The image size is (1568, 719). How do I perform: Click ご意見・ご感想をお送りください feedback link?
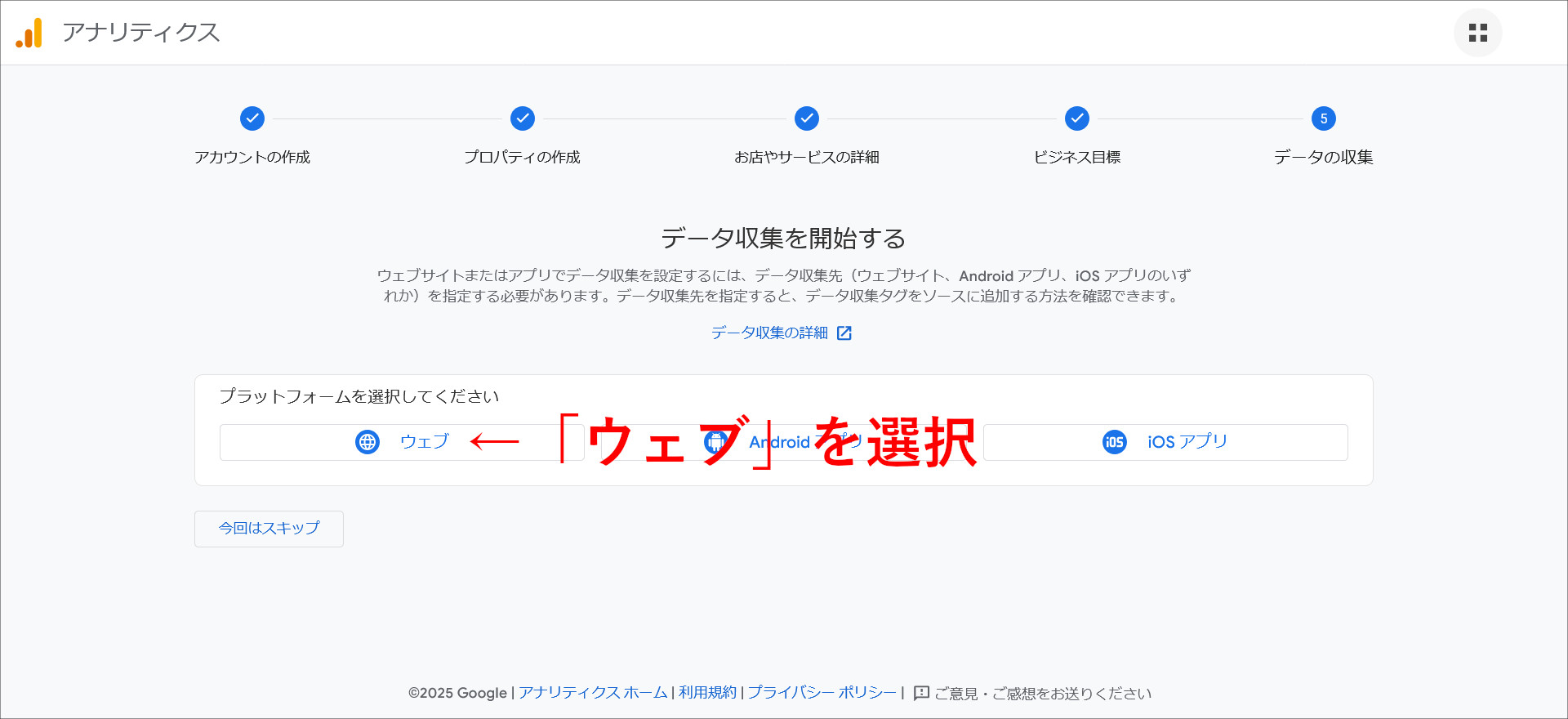tap(1043, 694)
